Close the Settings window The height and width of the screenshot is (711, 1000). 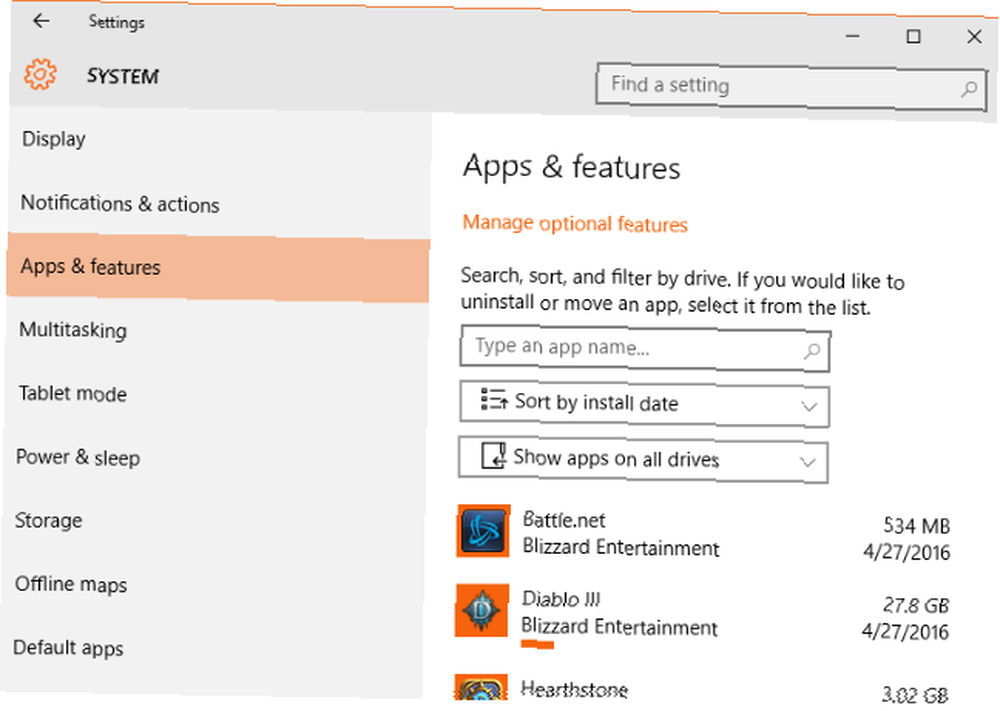tap(974, 37)
